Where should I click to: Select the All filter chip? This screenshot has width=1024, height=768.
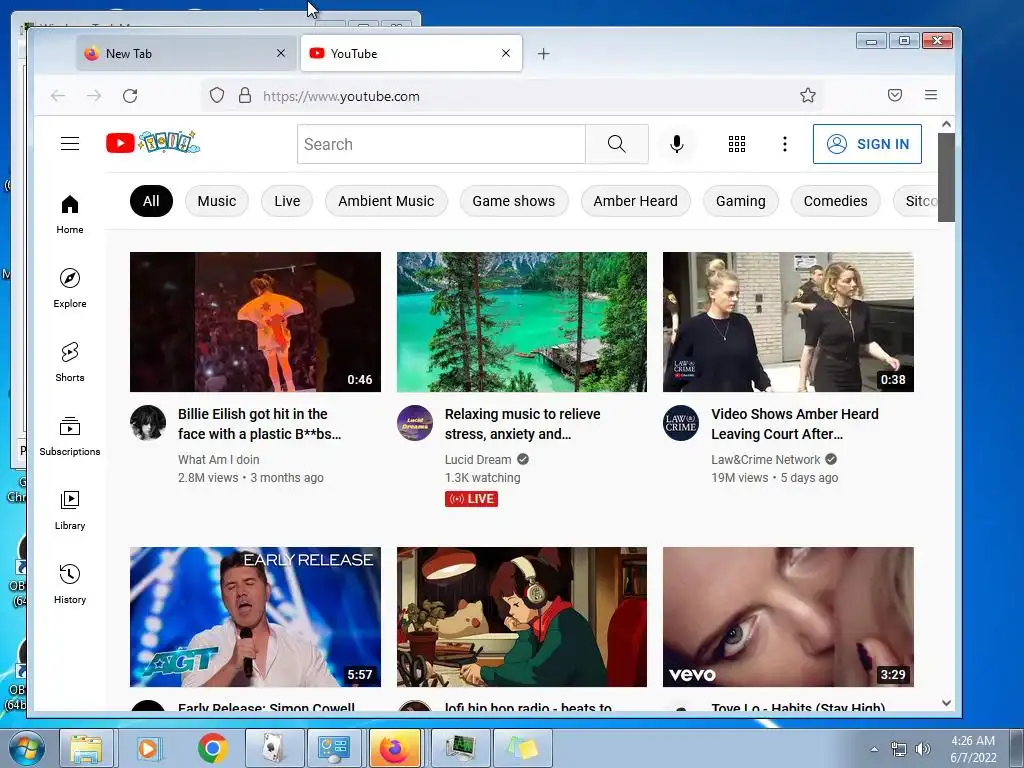(151, 201)
